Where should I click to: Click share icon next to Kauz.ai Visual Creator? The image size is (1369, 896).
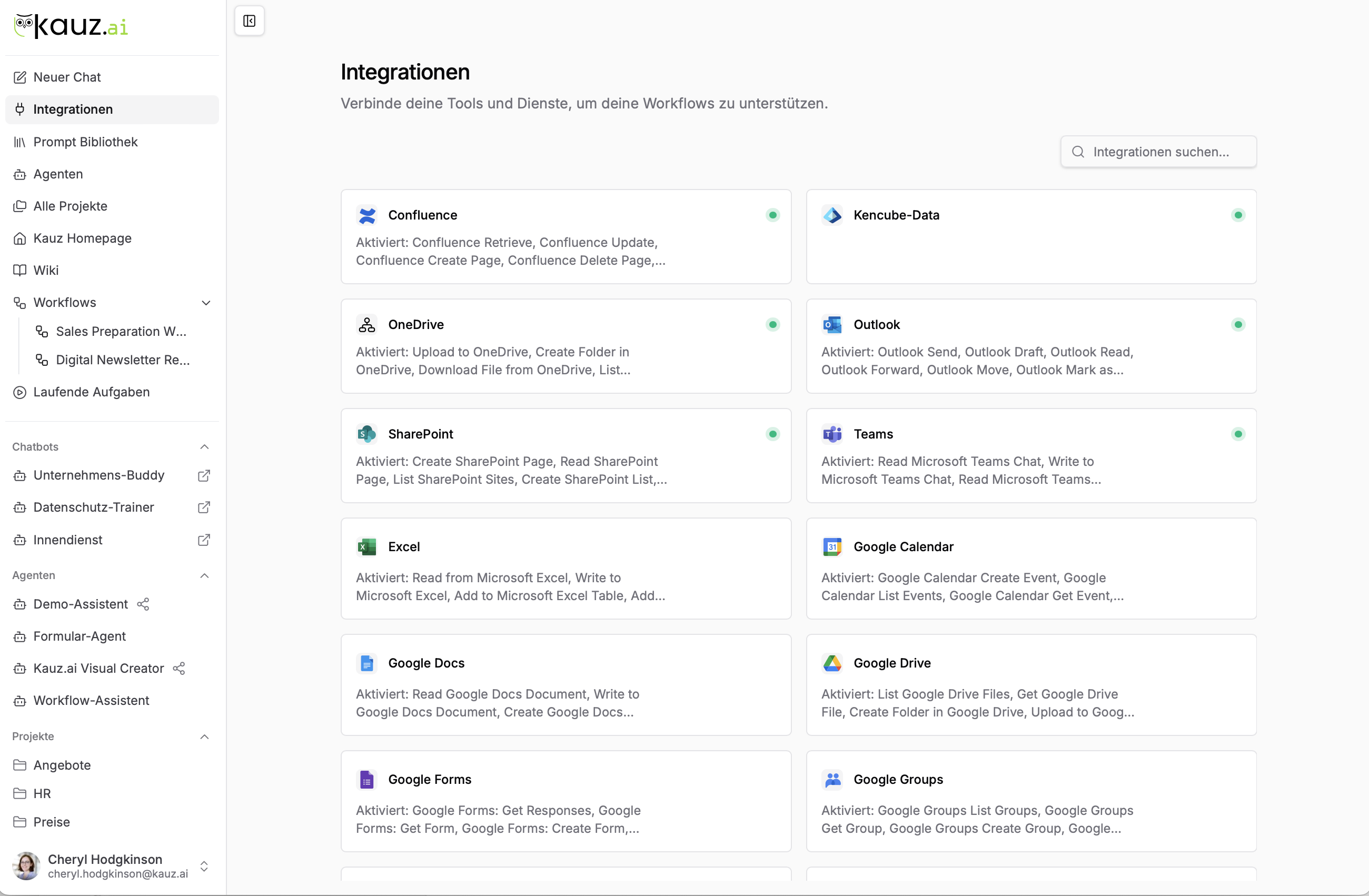[179, 669]
